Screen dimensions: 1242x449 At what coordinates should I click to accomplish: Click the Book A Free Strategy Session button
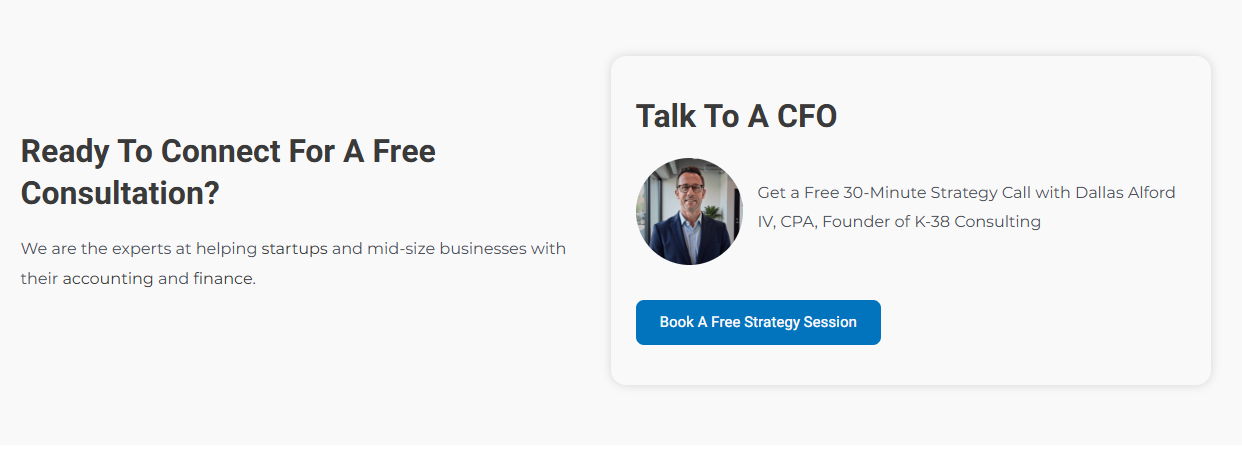(758, 322)
